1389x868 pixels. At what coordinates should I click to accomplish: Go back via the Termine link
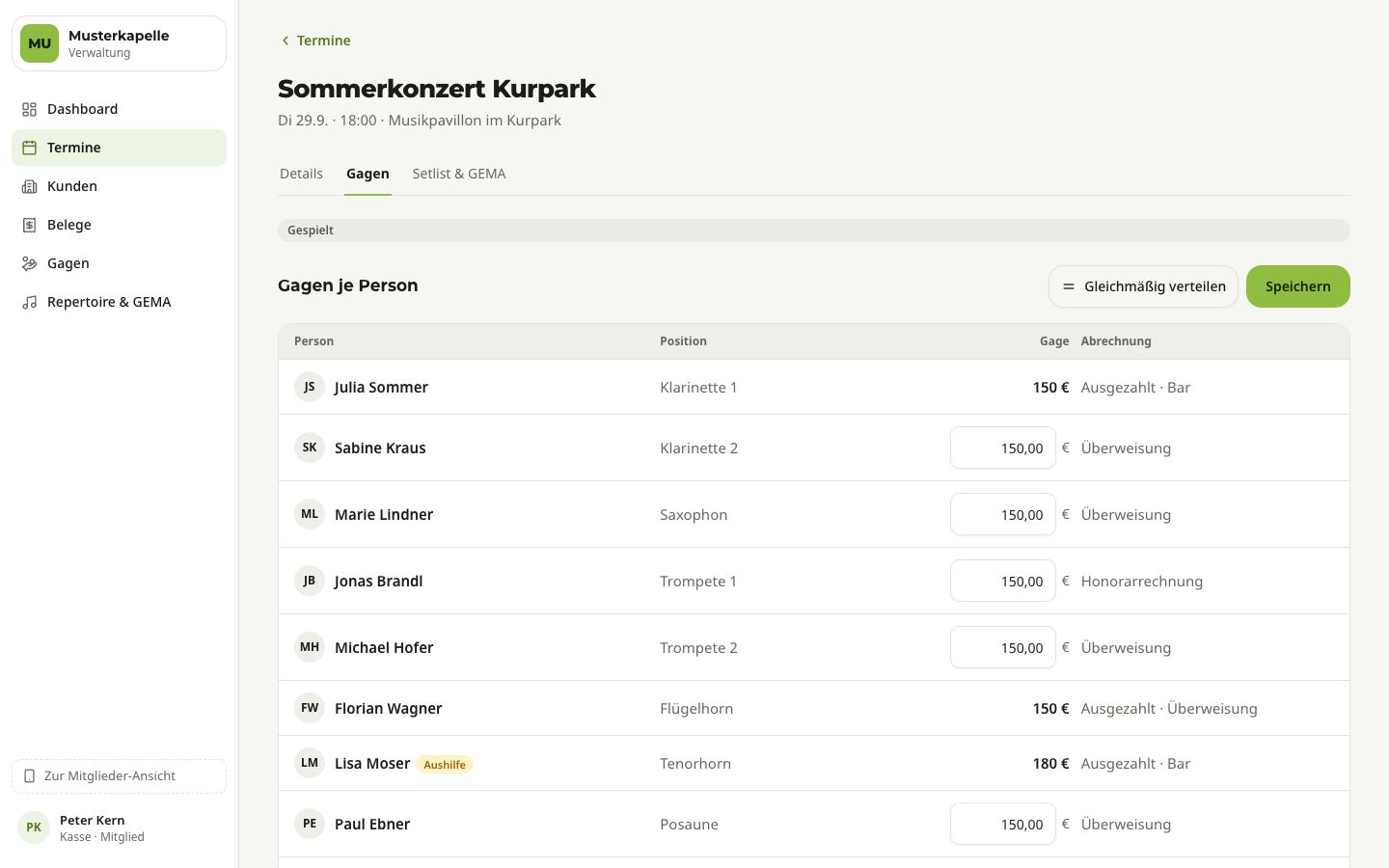point(315,41)
